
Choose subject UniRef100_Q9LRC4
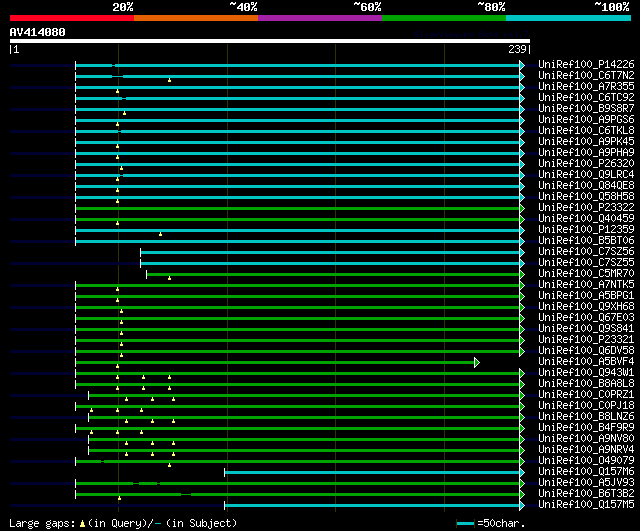[586, 175]
